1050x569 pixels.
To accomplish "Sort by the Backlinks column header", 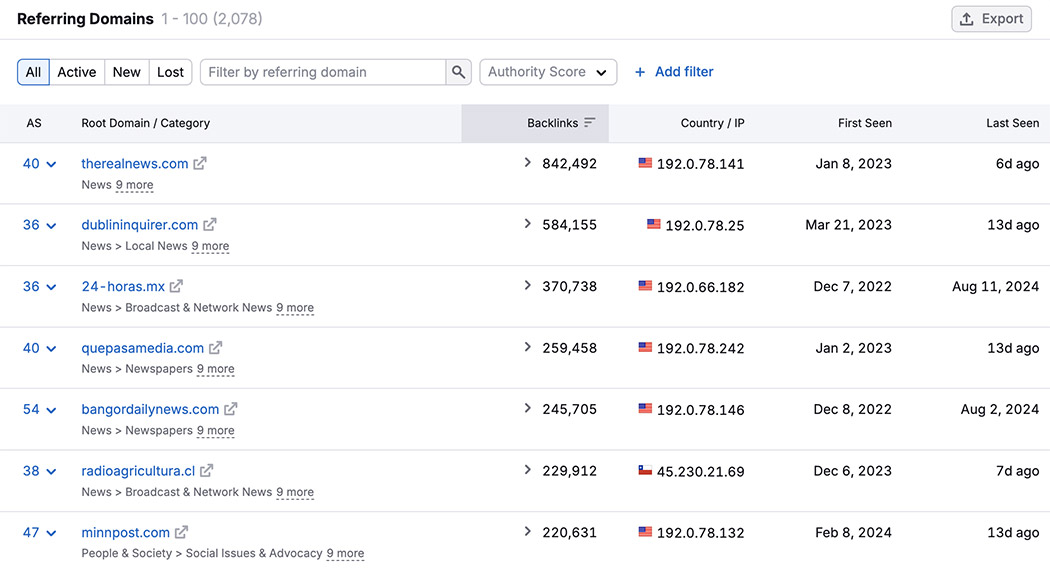I will pos(535,123).
